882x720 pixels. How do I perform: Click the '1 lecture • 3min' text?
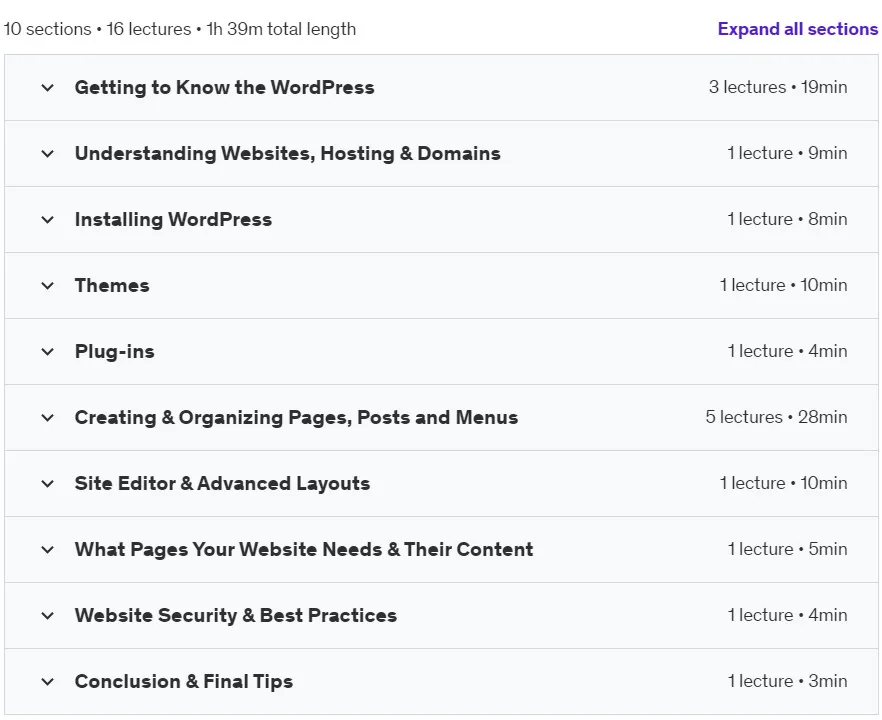[787, 681]
